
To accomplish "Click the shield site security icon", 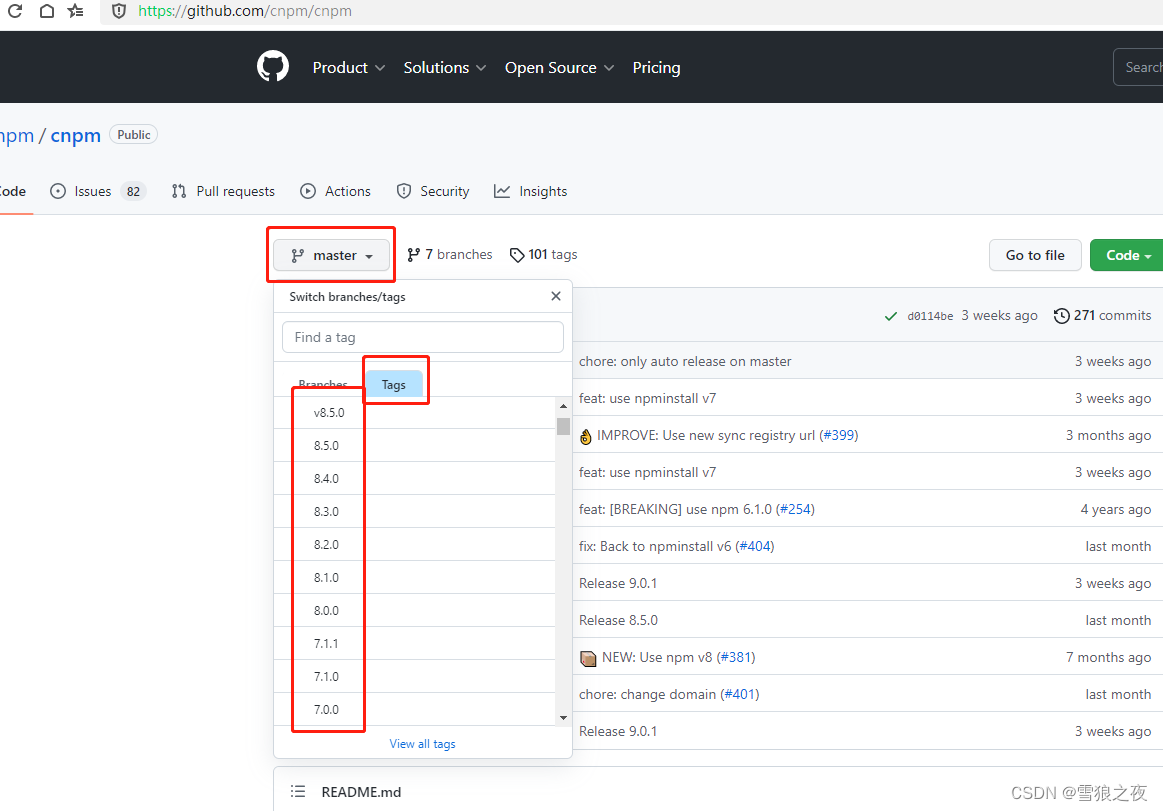I will 119,10.
